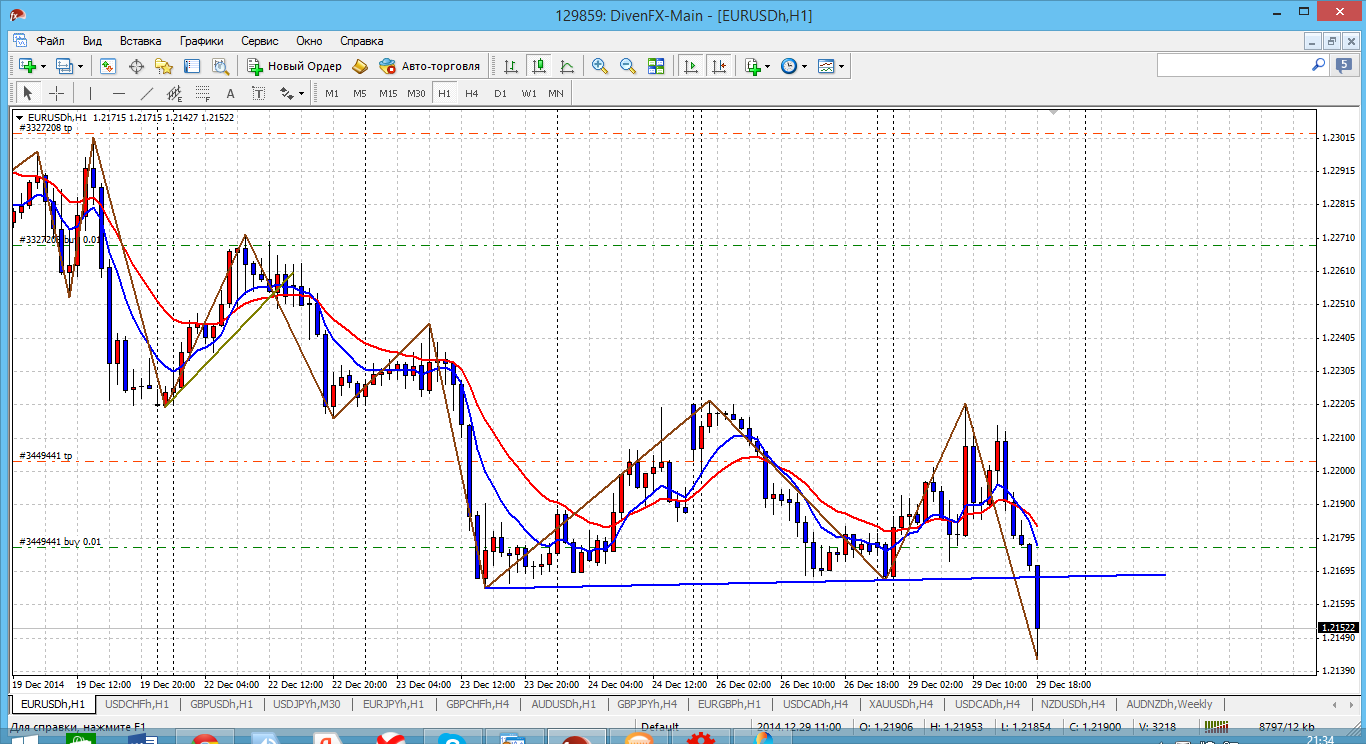Switch to the GBPUSDh,H1 chart tab
1369x744 pixels.
[x=220, y=704]
